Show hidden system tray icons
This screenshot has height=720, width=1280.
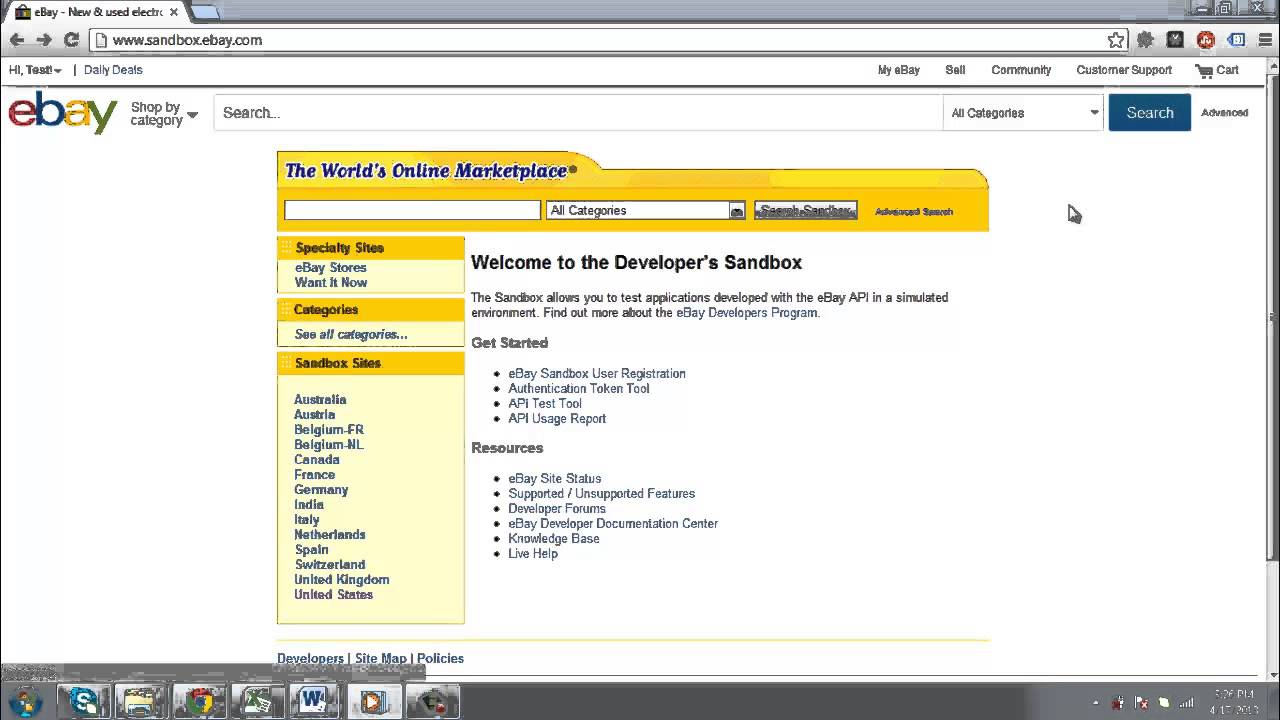click(x=1096, y=702)
